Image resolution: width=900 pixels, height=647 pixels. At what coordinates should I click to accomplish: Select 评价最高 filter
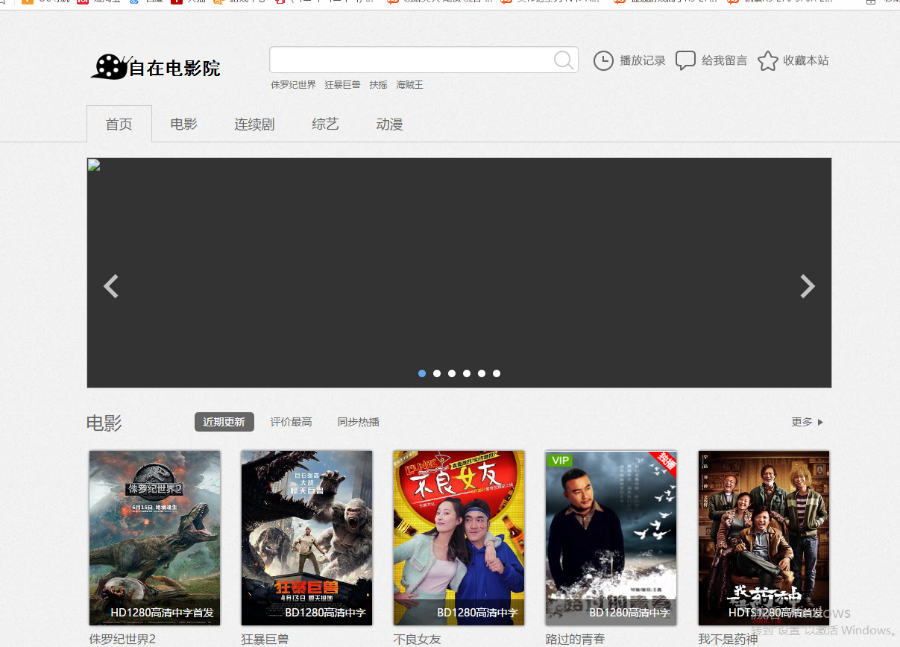tap(291, 422)
